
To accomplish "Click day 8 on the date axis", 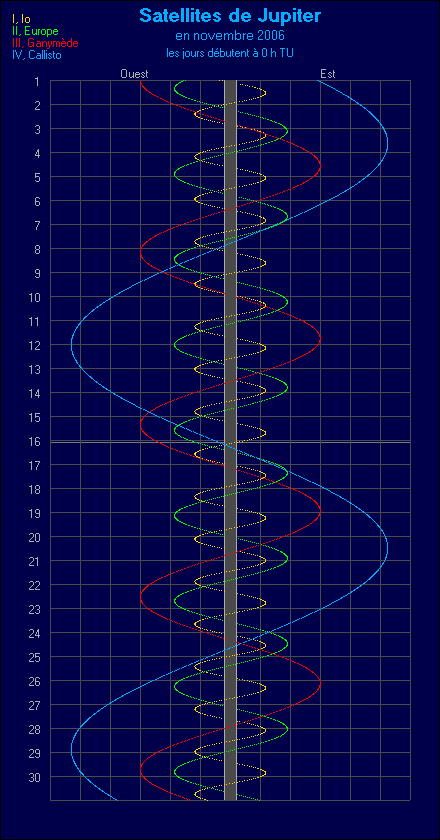I will [37, 249].
